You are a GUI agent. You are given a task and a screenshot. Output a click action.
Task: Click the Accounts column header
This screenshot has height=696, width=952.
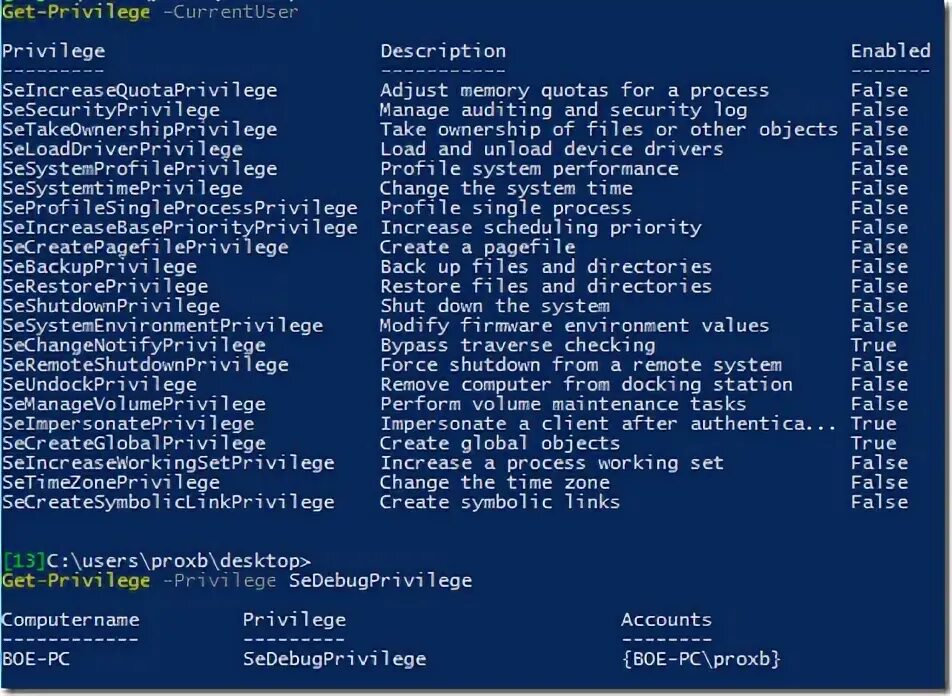[666, 620]
